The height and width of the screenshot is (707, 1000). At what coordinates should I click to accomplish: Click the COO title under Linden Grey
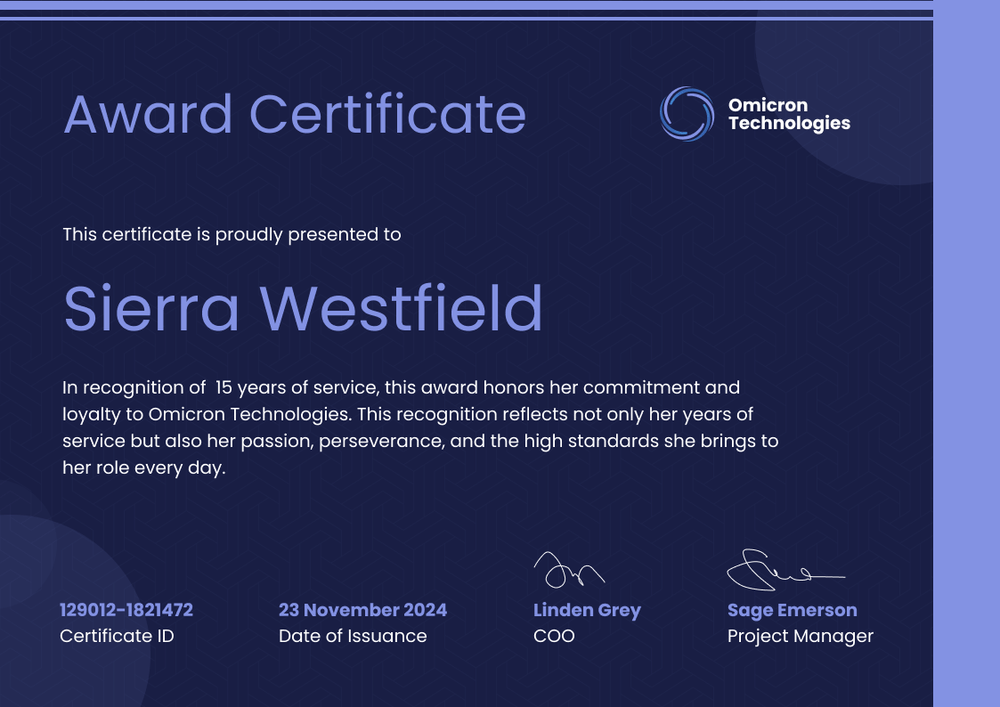pyautogui.click(x=555, y=636)
